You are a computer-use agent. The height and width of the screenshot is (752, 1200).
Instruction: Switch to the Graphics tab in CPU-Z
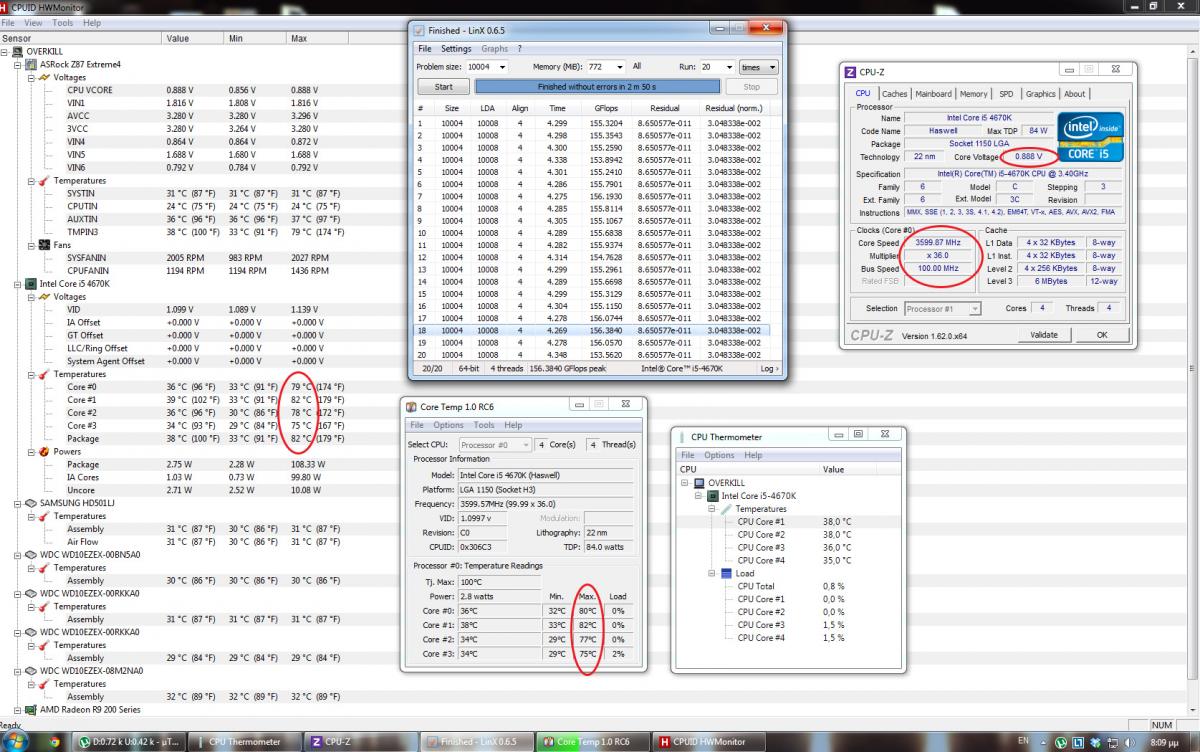click(x=1040, y=94)
